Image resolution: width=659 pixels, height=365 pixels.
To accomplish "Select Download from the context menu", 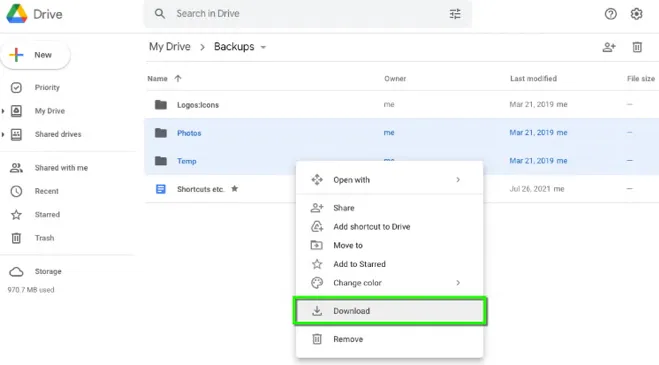I will click(x=390, y=311).
